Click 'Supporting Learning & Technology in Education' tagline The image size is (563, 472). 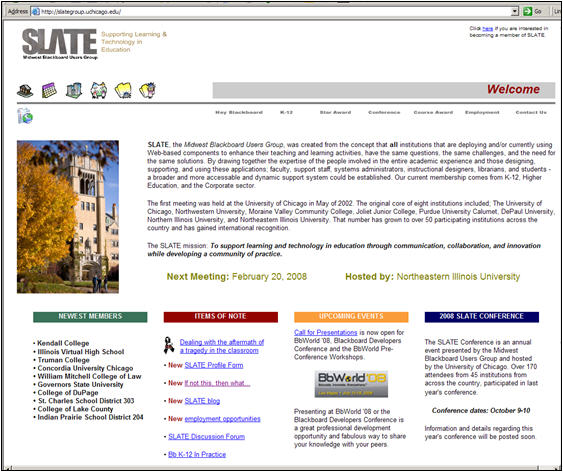(134, 42)
